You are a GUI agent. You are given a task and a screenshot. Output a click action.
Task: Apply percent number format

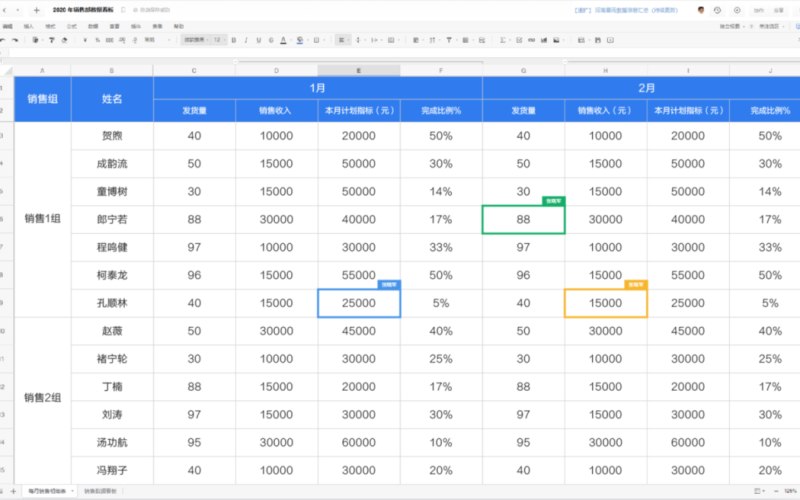point(97,40)
